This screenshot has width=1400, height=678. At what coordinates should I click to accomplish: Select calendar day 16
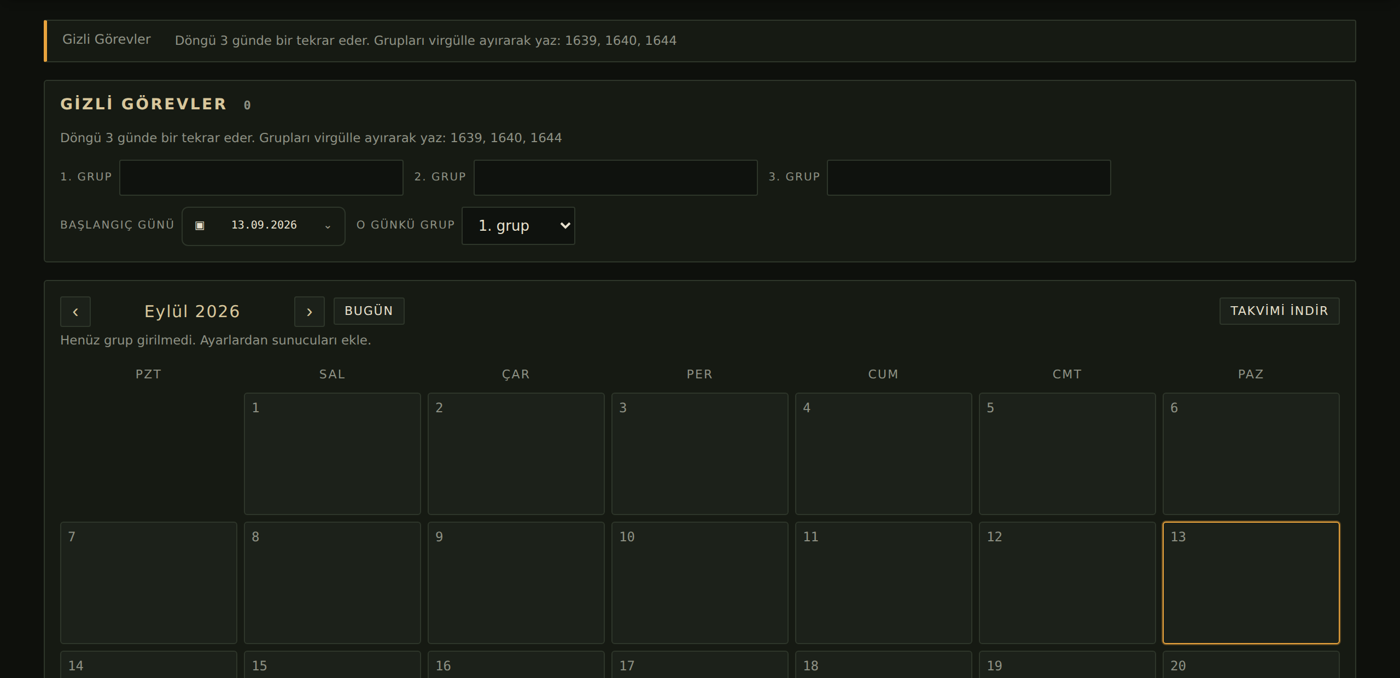click(516, 665)
